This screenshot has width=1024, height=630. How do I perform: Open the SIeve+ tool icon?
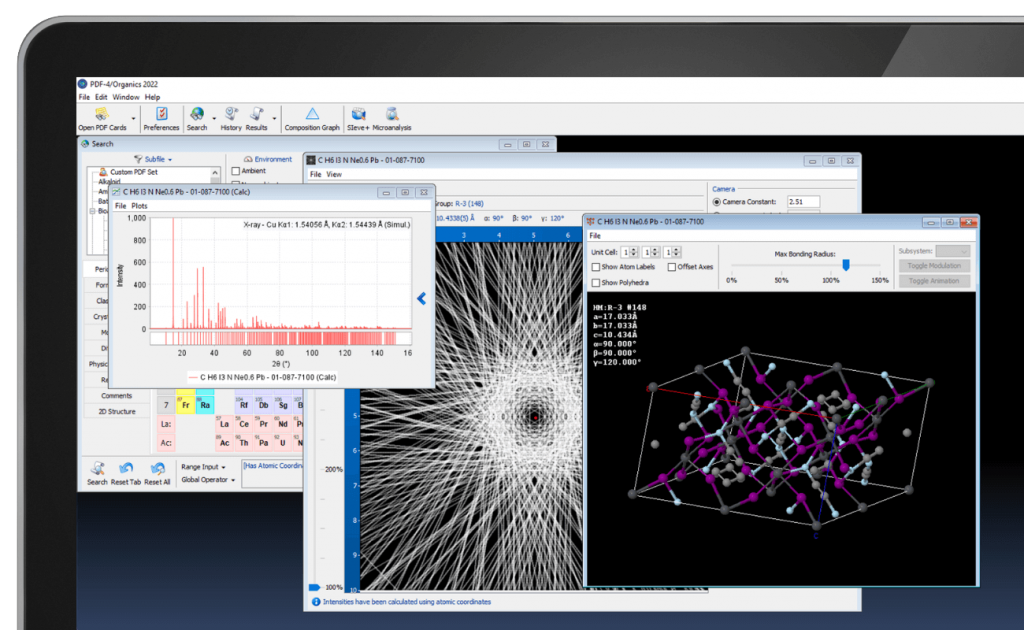coord(358,114)
